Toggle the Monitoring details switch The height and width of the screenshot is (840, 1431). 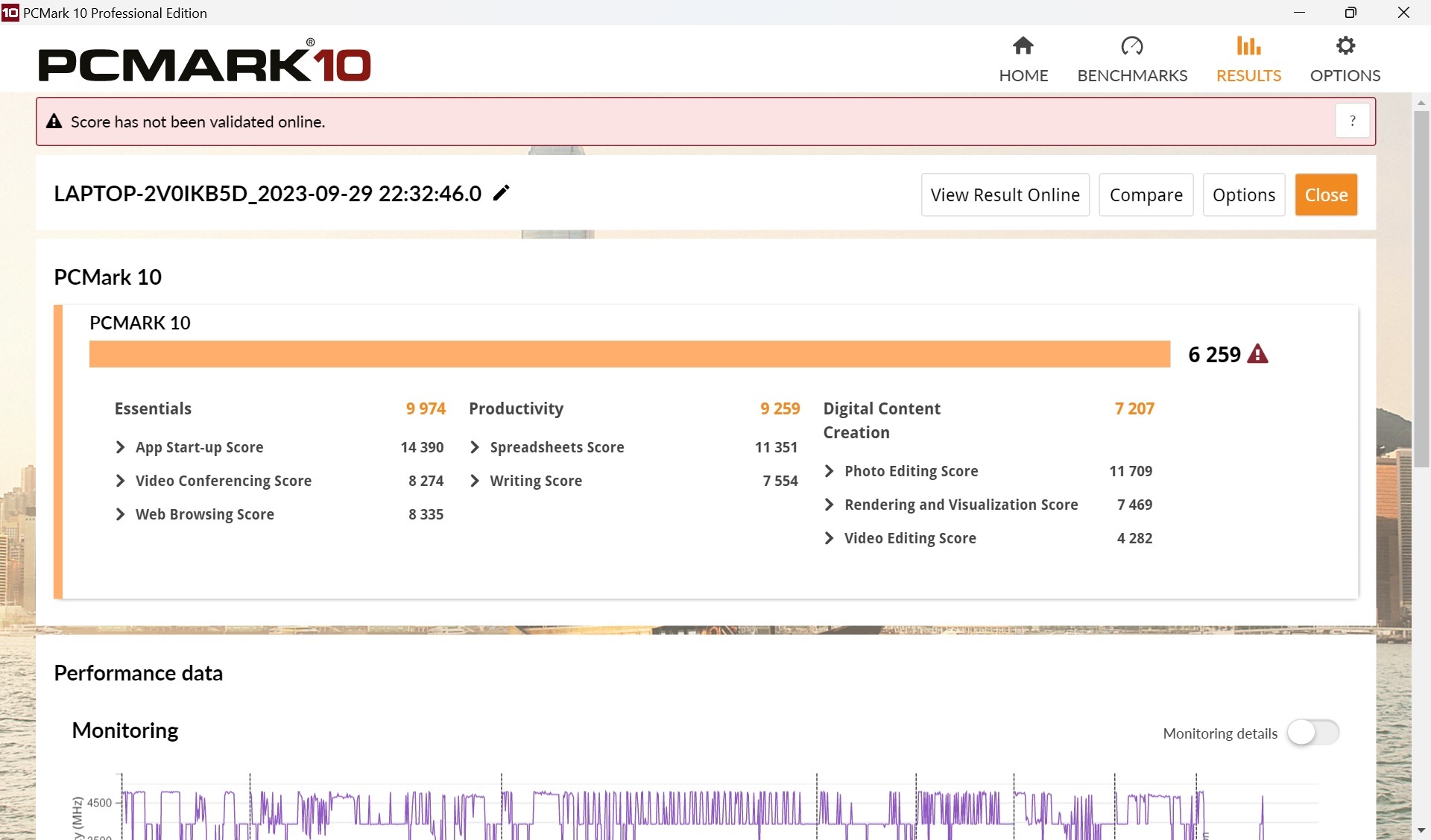1313,733
